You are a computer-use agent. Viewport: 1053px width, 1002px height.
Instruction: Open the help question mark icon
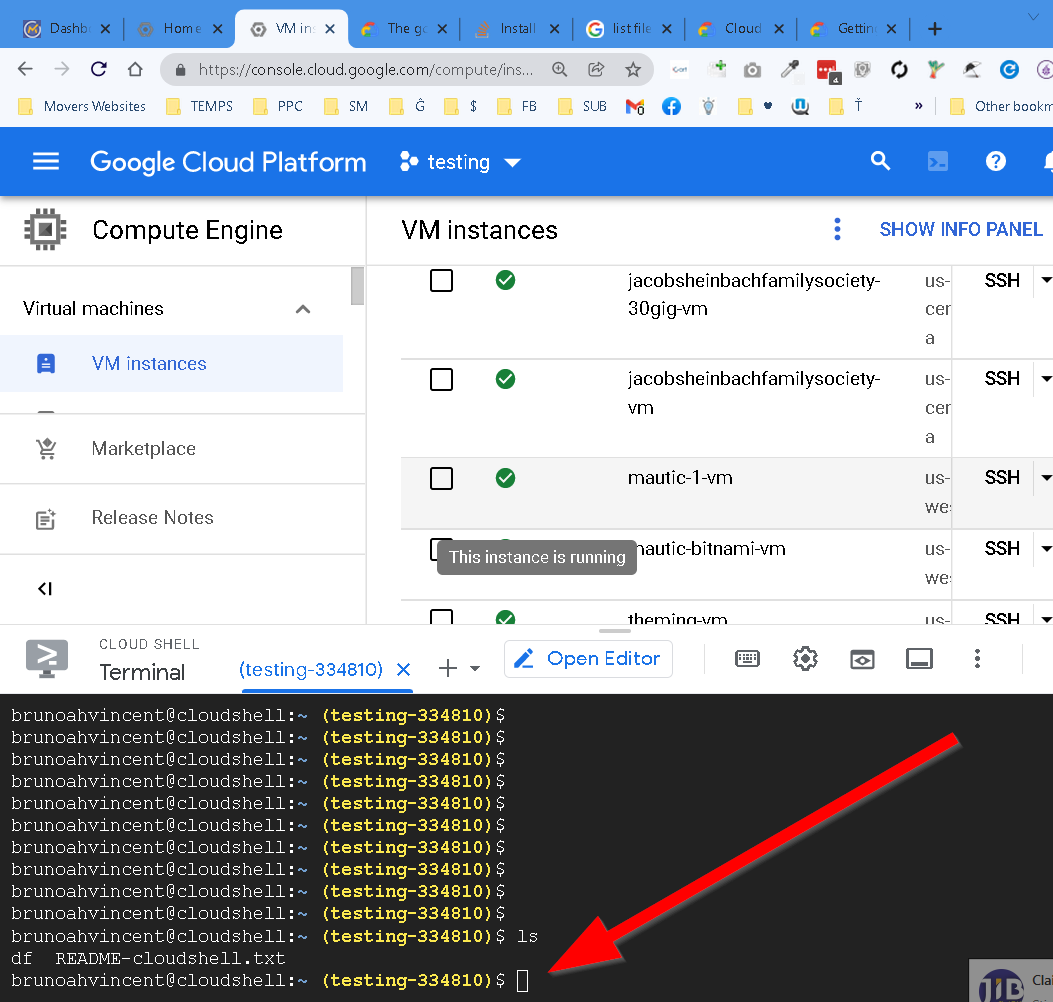pos(995,161)
